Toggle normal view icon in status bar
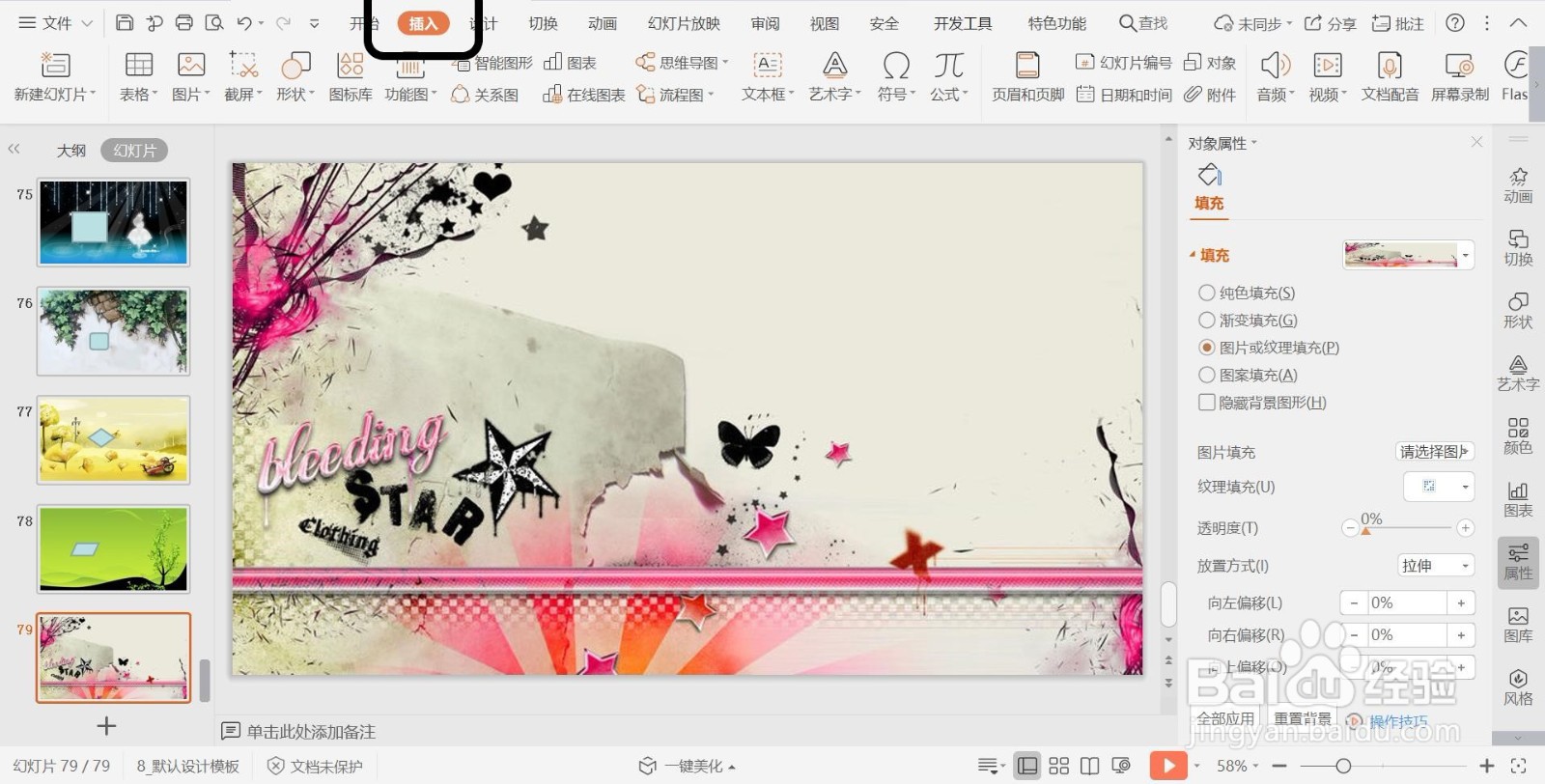The image size is (1545, 784). pos(1027,766)
